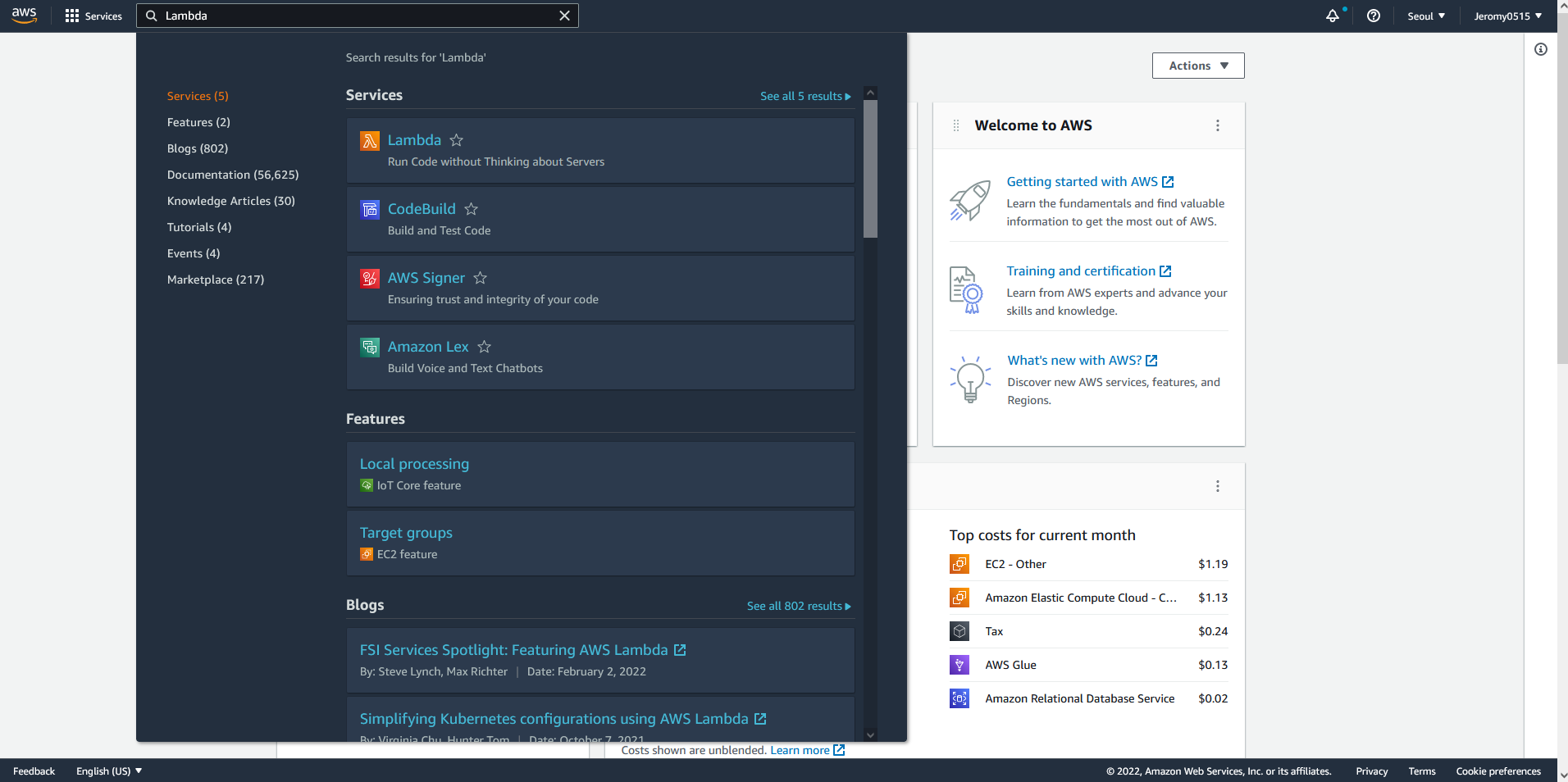Click the CodeBuild service icon
This screenshot has height=782, width=1568.
pos(370,210)
